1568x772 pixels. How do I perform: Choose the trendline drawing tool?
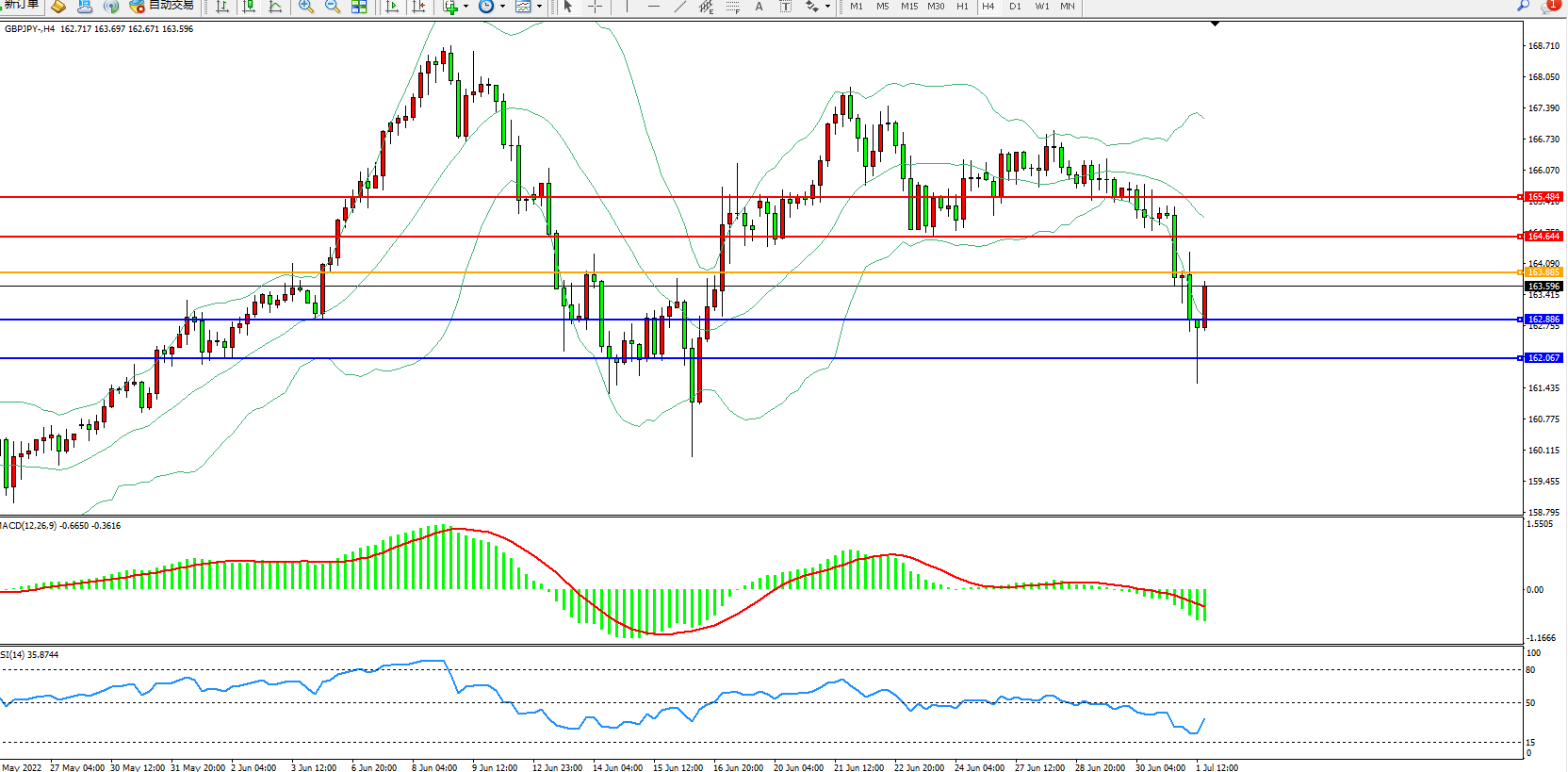coord(680,7)
